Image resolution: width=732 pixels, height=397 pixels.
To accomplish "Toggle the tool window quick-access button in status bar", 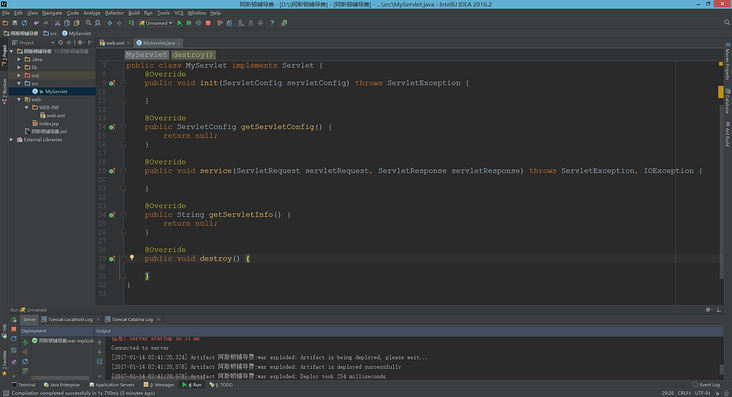I will tap(6, 393).
